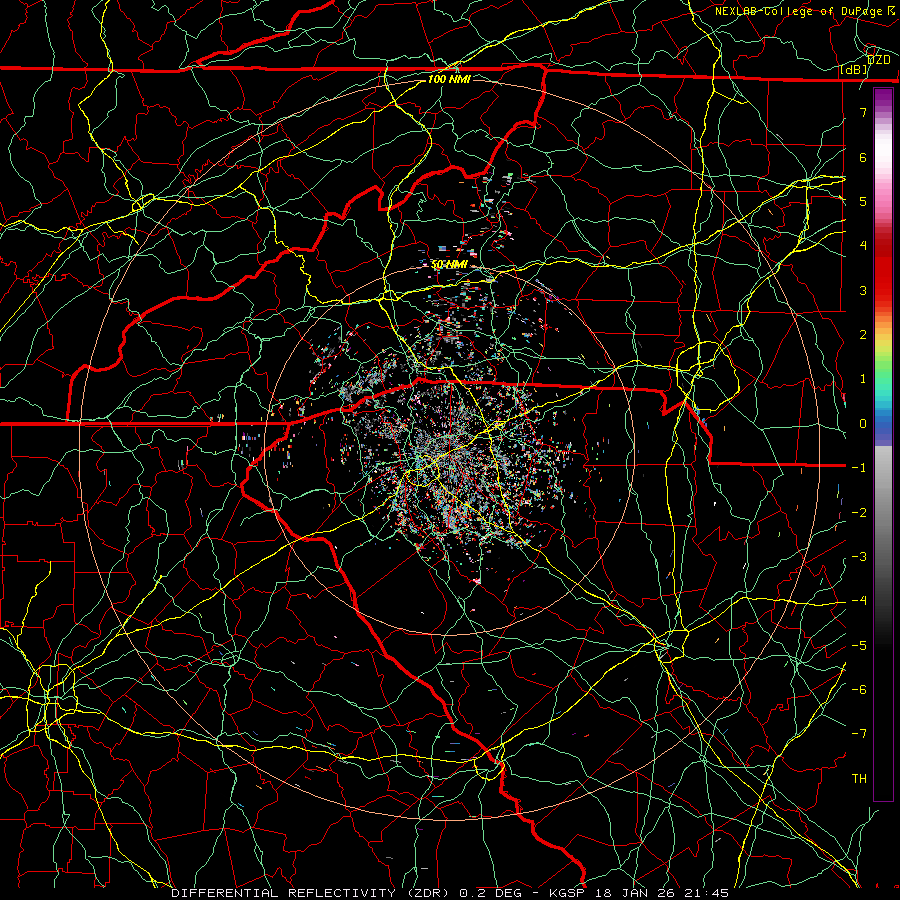Click the DZD legend title
900x900 pixels.
point(878,60)
